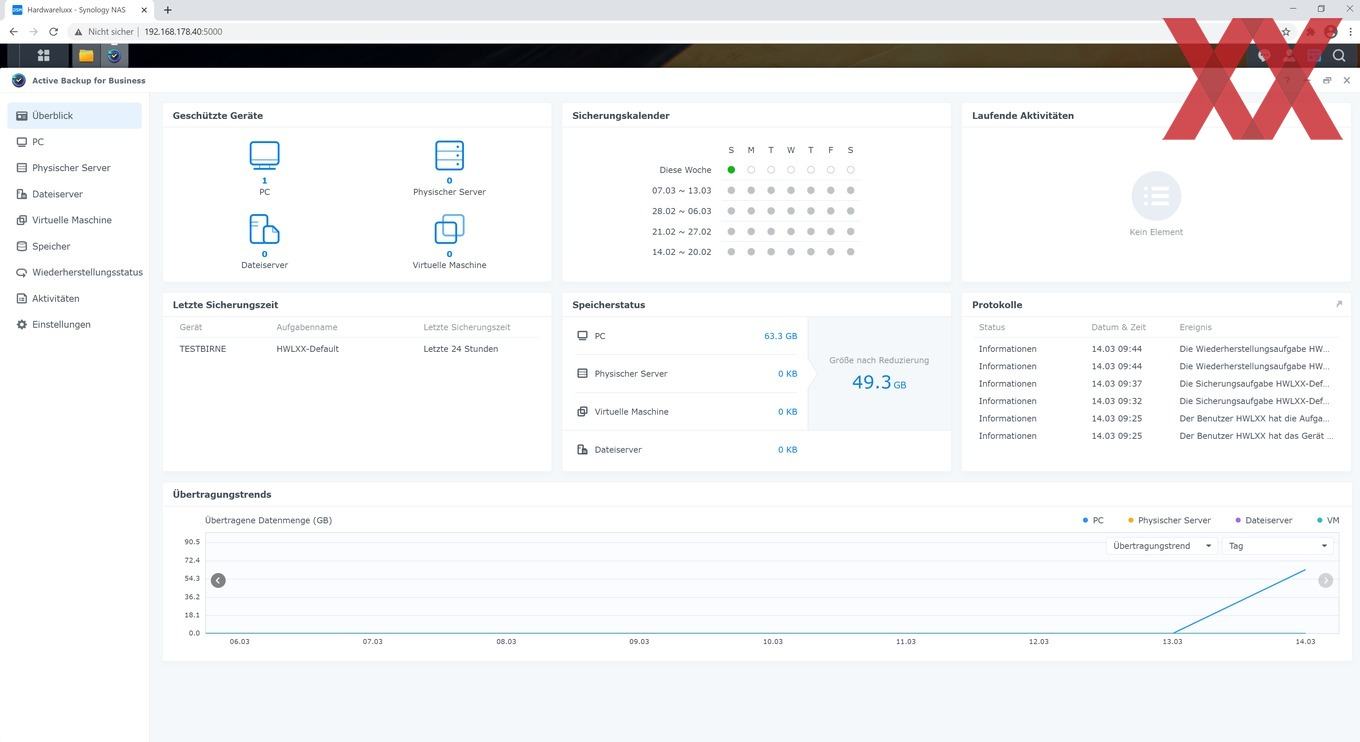Show Aktivitäten from the sidebar
The image size is (1360, 742).
point(75,298)
